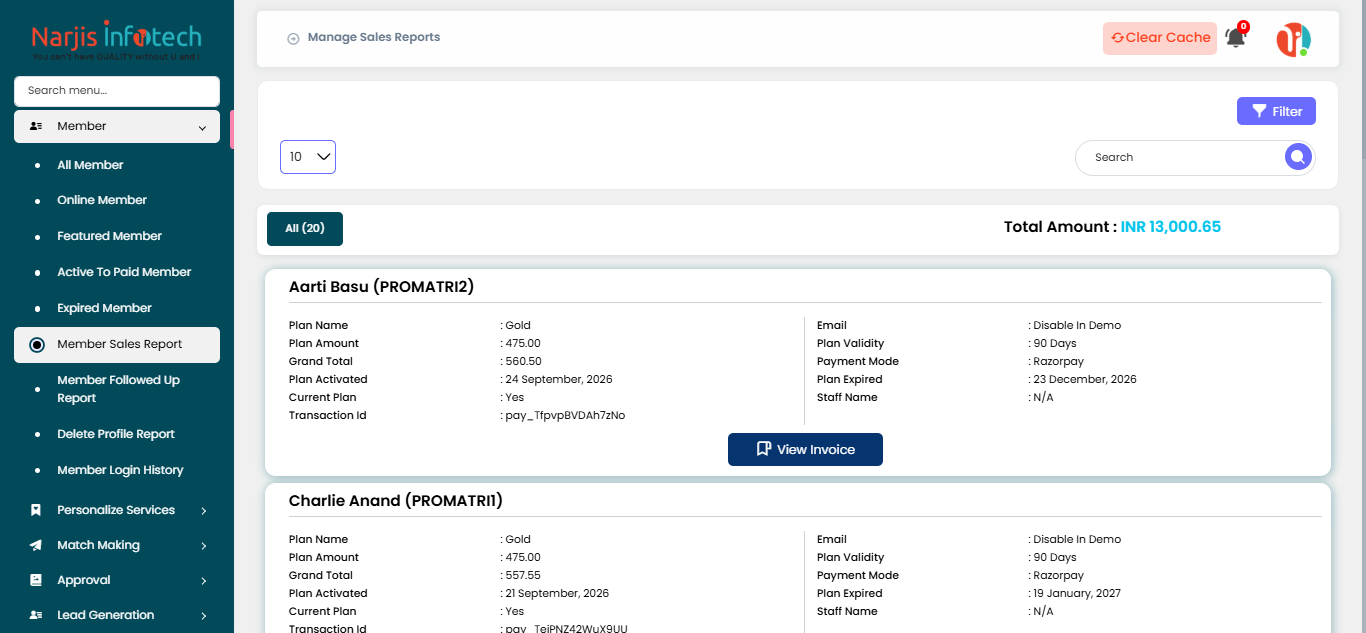1366x633 pixels.
Task: Open the rows-per-page dropdown showing 10
Action: pyautogui.click(x=308, y=157)
